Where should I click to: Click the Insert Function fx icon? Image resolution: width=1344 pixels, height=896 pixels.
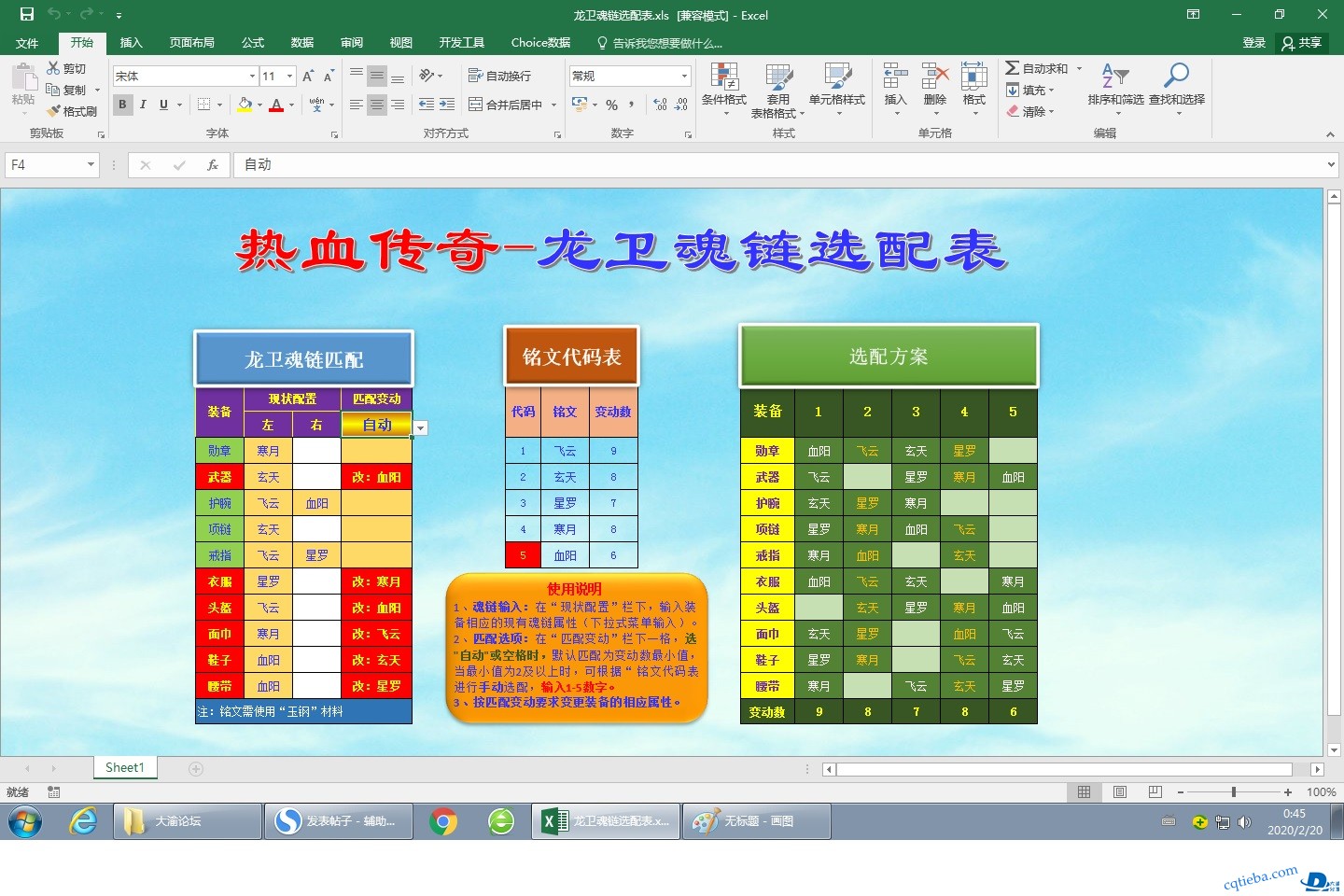coord(213,165)
